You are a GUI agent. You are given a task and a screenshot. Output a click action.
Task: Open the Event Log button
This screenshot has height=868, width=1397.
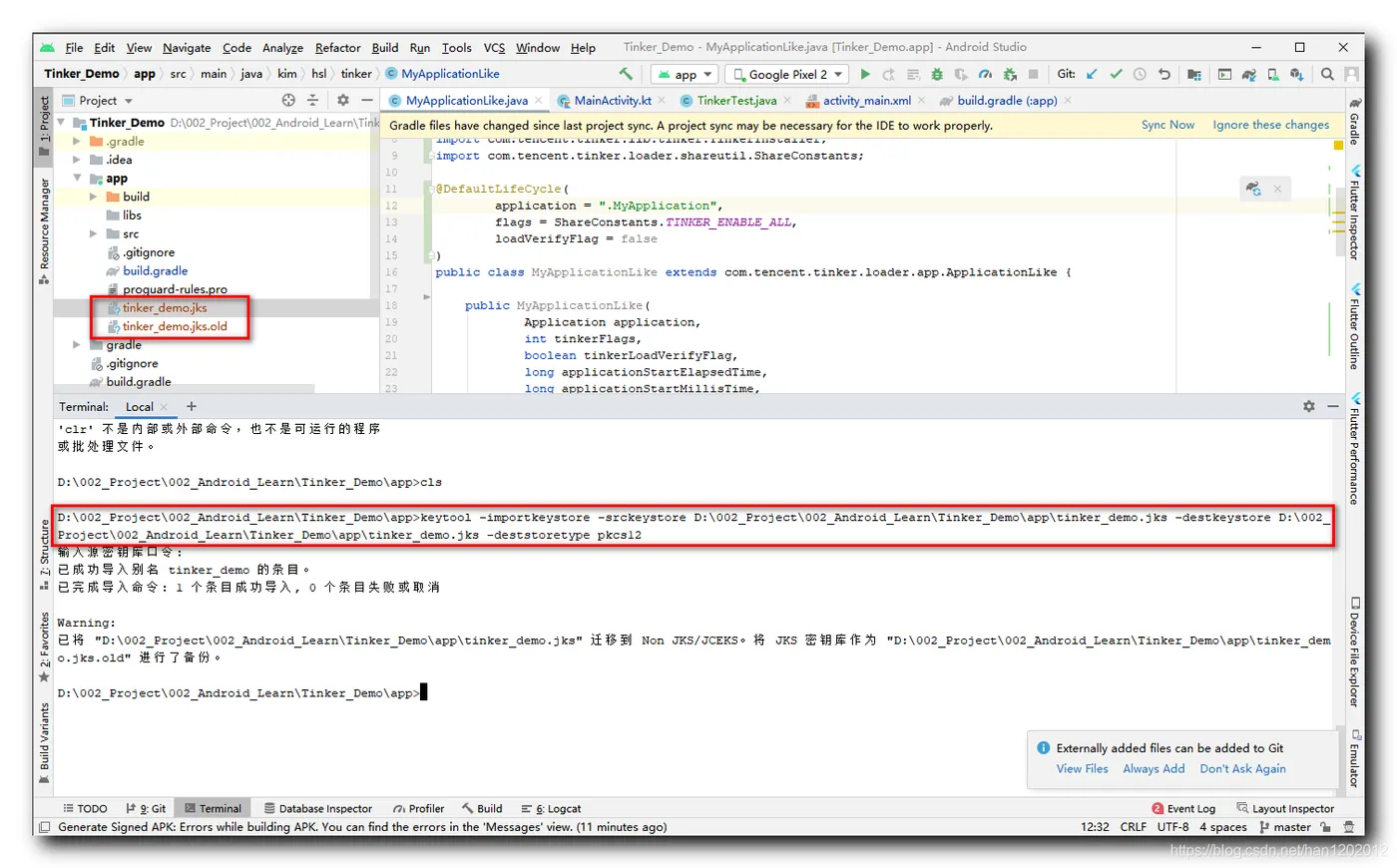click(x=1183, y=808)
